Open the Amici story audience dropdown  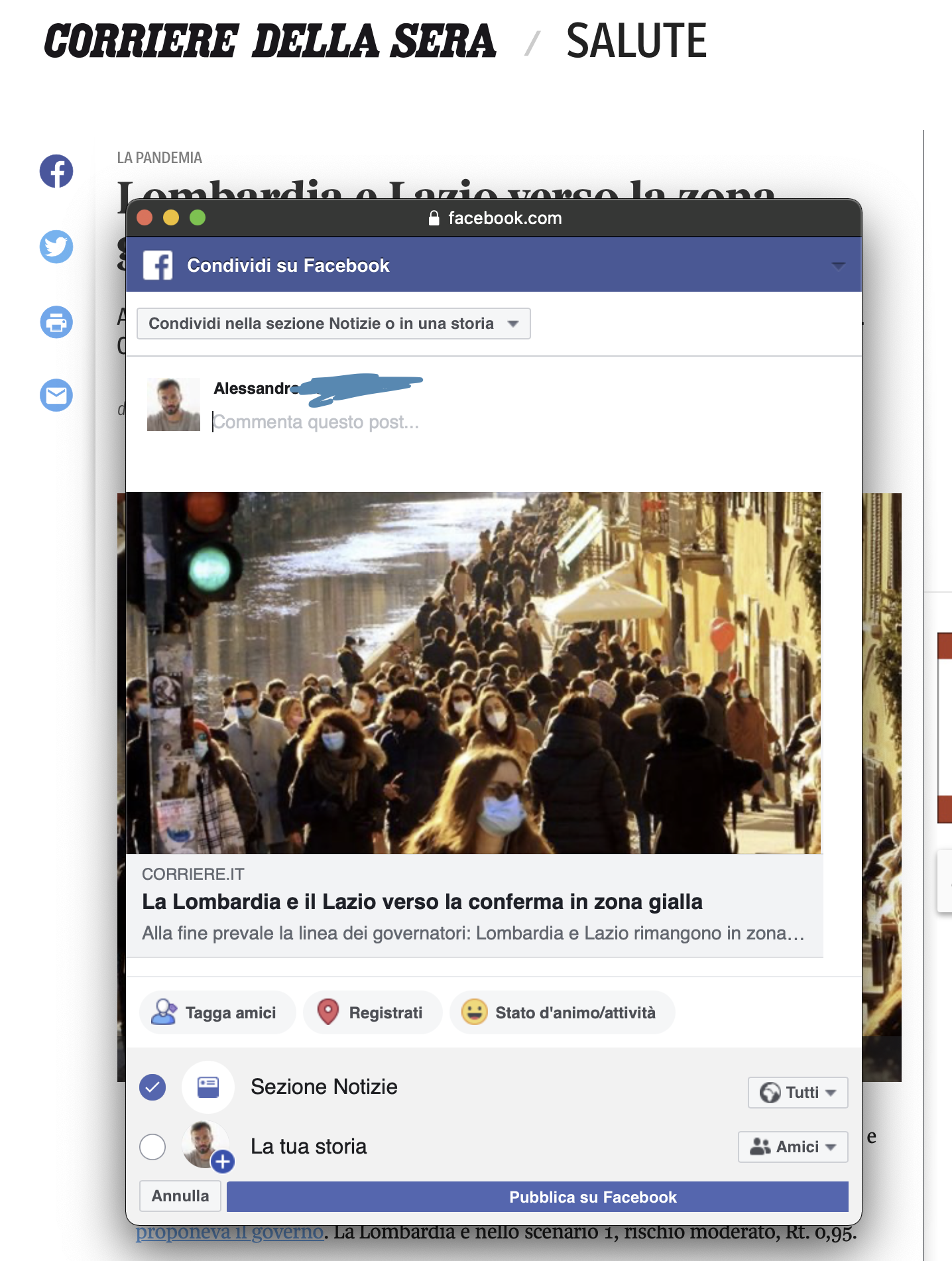click(x=793, y=1147)
